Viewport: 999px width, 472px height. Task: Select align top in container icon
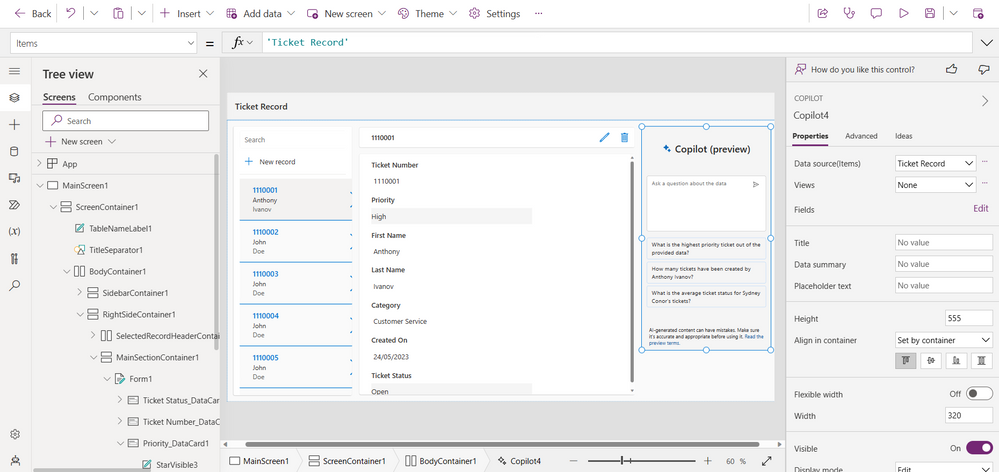click(x=905, y=361)
